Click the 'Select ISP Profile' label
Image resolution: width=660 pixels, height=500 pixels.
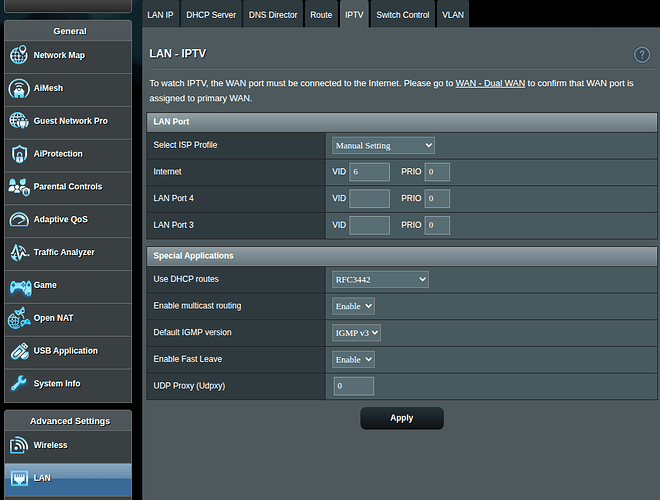click(185, 145)
